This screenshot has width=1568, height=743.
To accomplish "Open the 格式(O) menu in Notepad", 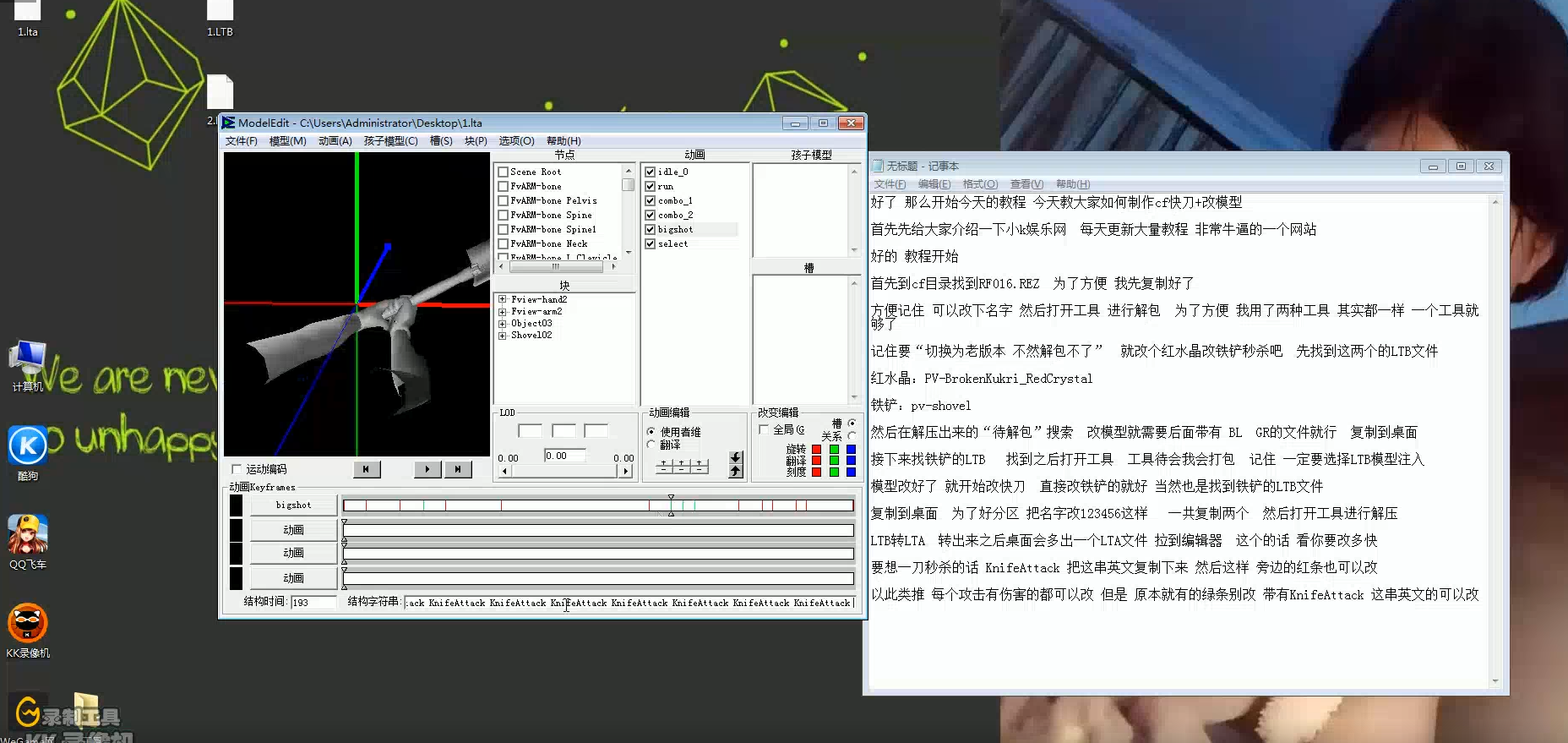I will (980, 184).
